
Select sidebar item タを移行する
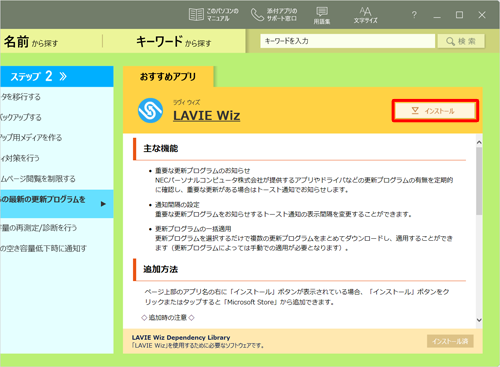tap(21, 97)
